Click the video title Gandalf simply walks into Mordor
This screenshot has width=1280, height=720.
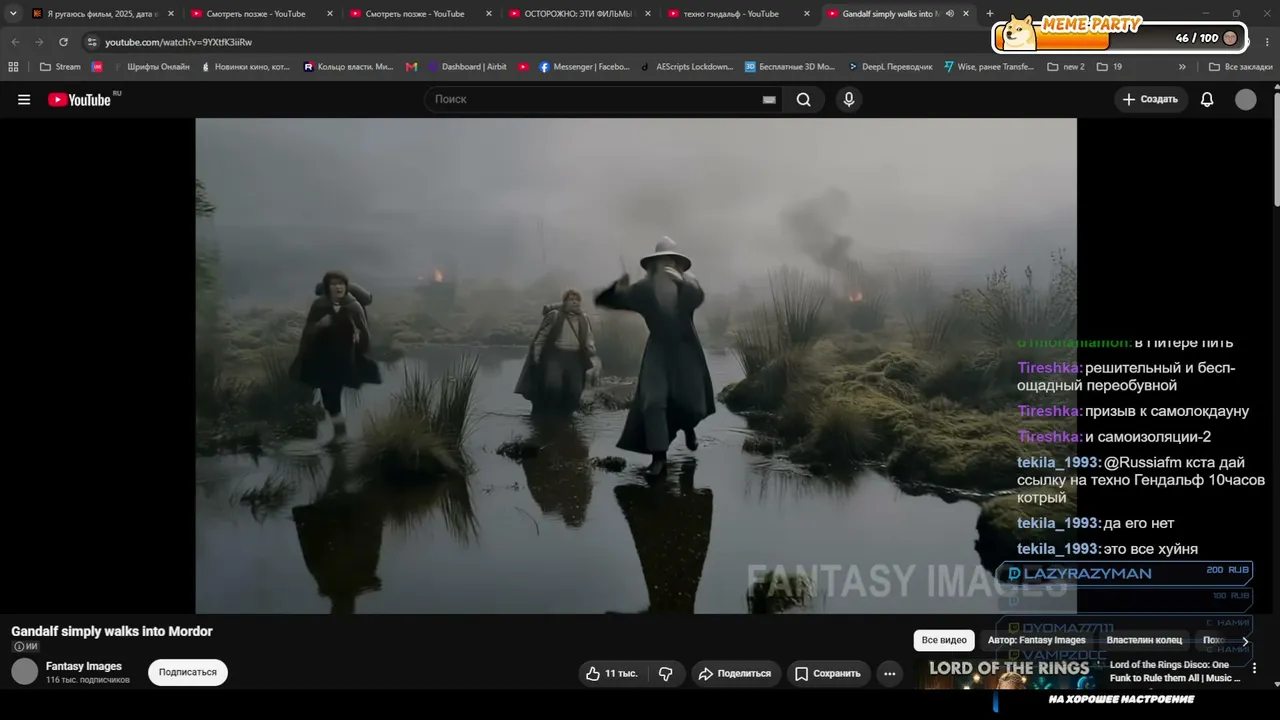point(112,631)
